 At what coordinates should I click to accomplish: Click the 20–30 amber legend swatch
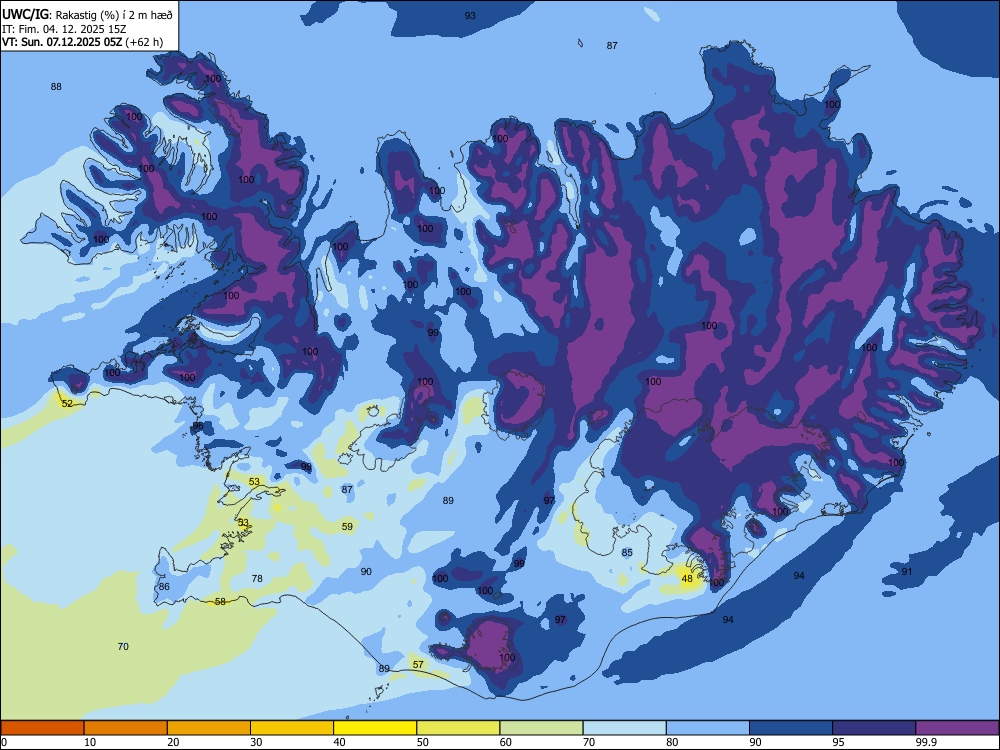coord(209,728)
